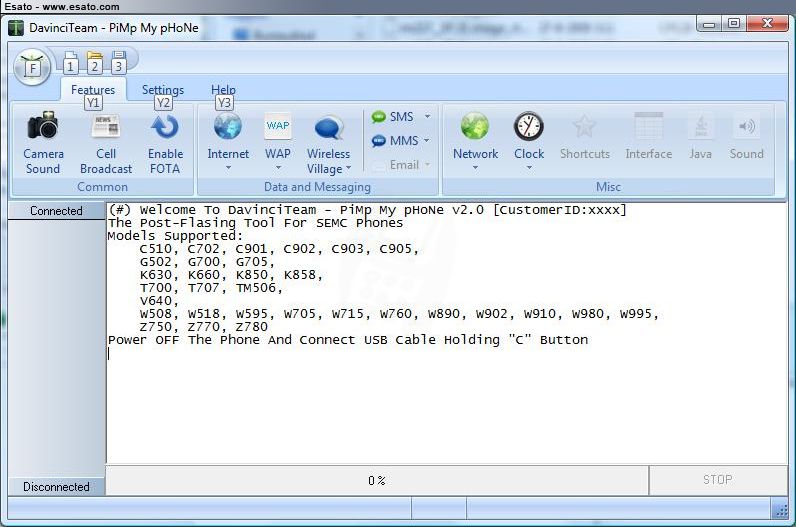The height and width of the screenshot is (527, 796).
Task: Select the Camera Sound feature icon
Action: tap(43, 125)
